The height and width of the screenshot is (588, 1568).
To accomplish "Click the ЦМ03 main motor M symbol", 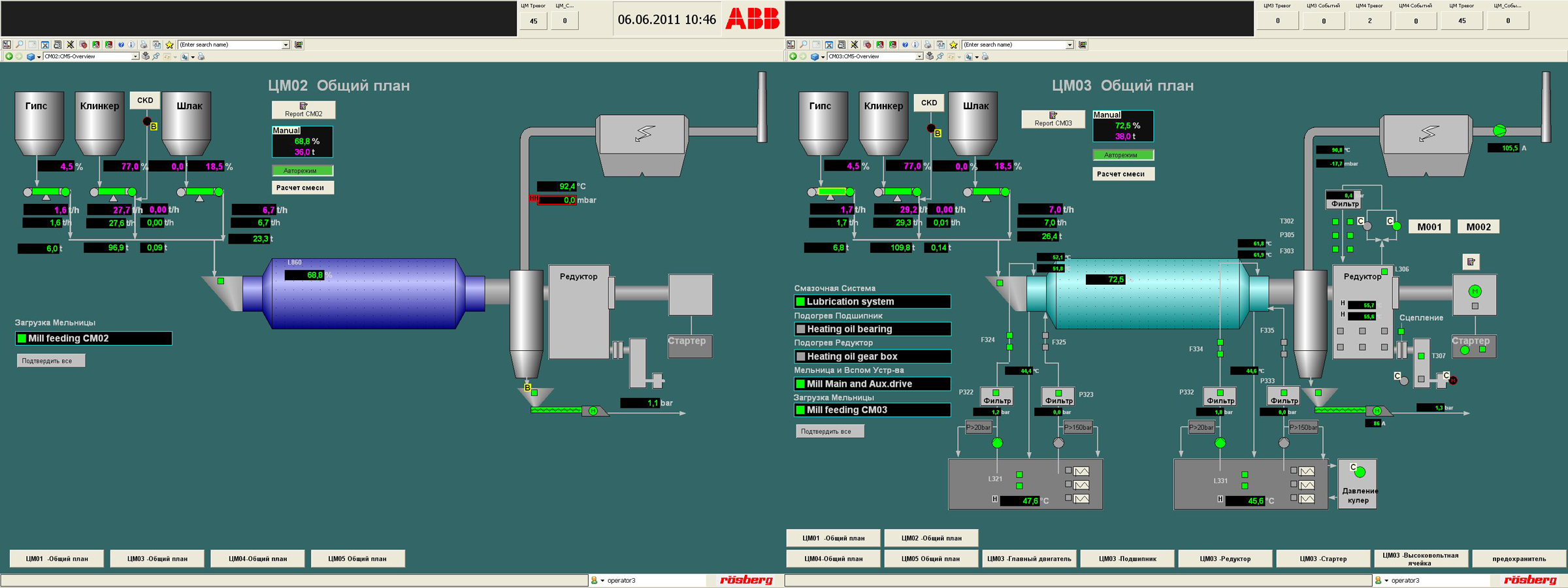I will point(1474,291).
